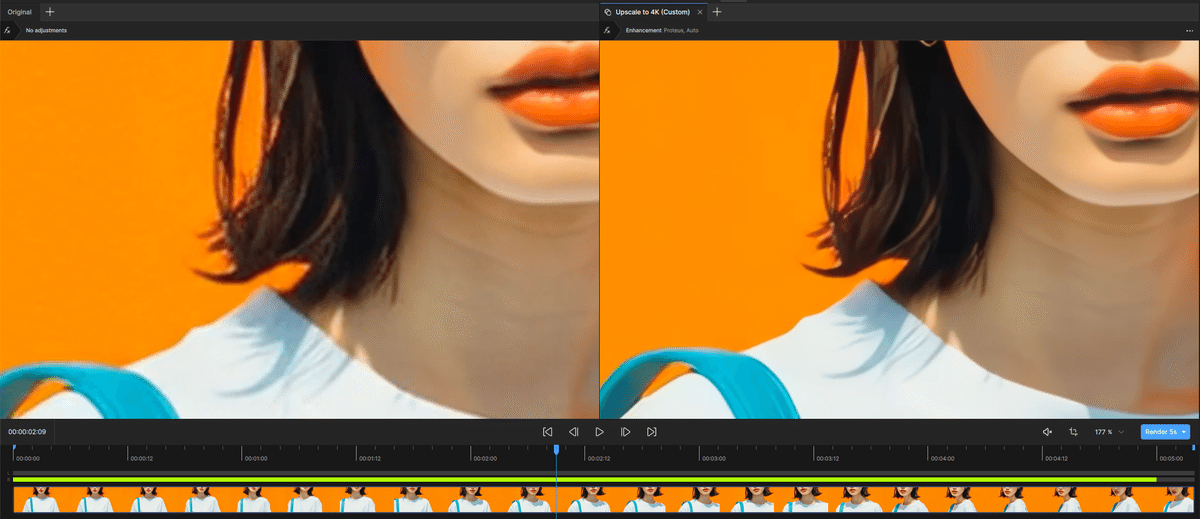Jump to the last frame of the clip
Screen dimensions: 1200x519
point(651,432)
